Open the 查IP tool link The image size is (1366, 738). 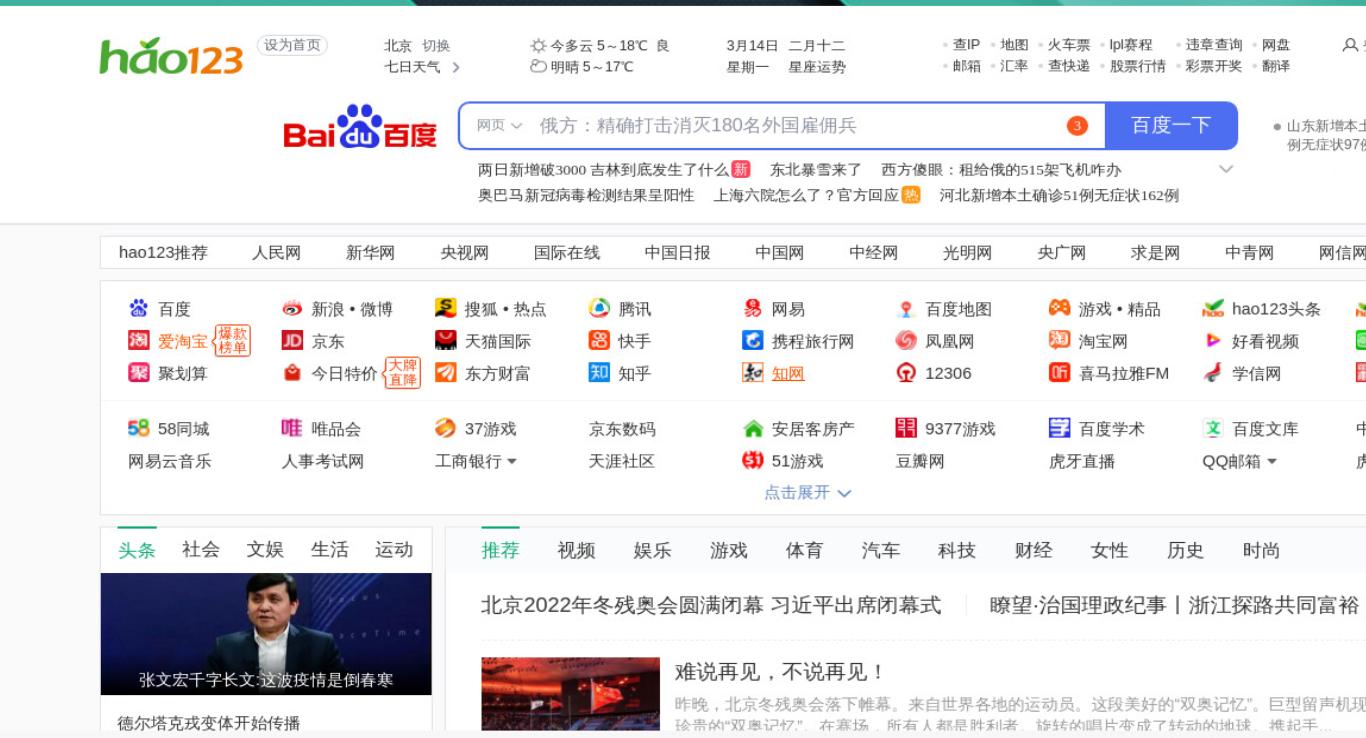(x=966, y=44)
